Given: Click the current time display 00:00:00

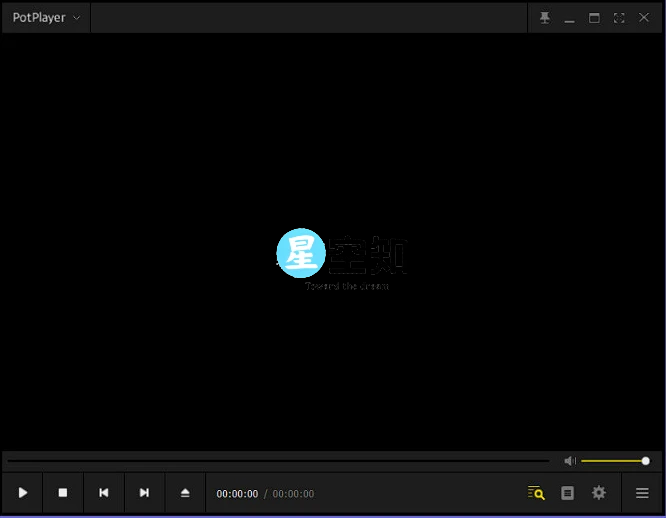Looking at the screenshot, I should 237,494.
